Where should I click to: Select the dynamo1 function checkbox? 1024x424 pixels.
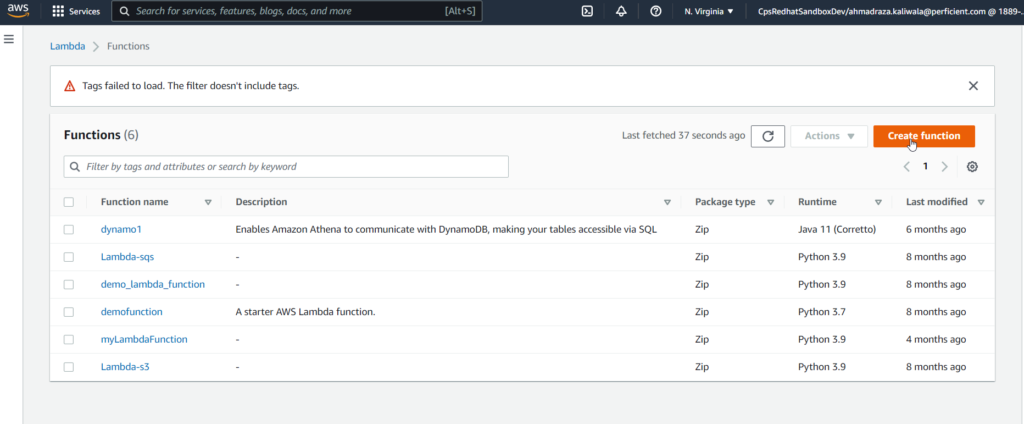point(69,229)
